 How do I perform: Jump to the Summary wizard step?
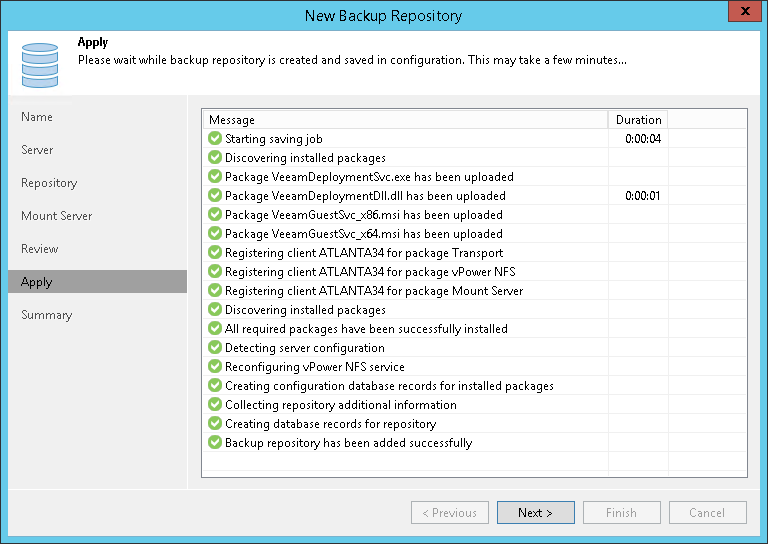tap(47, 315)
